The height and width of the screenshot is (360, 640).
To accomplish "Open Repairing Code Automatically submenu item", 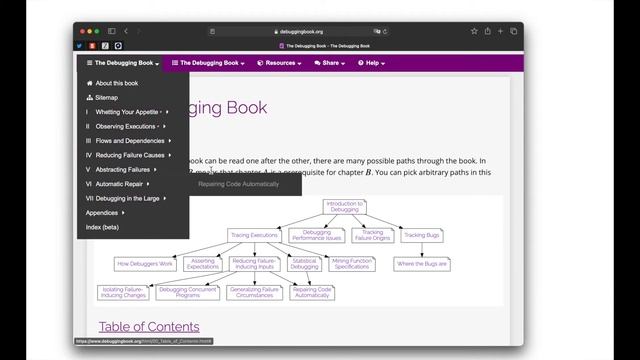I will coord(238,184).
